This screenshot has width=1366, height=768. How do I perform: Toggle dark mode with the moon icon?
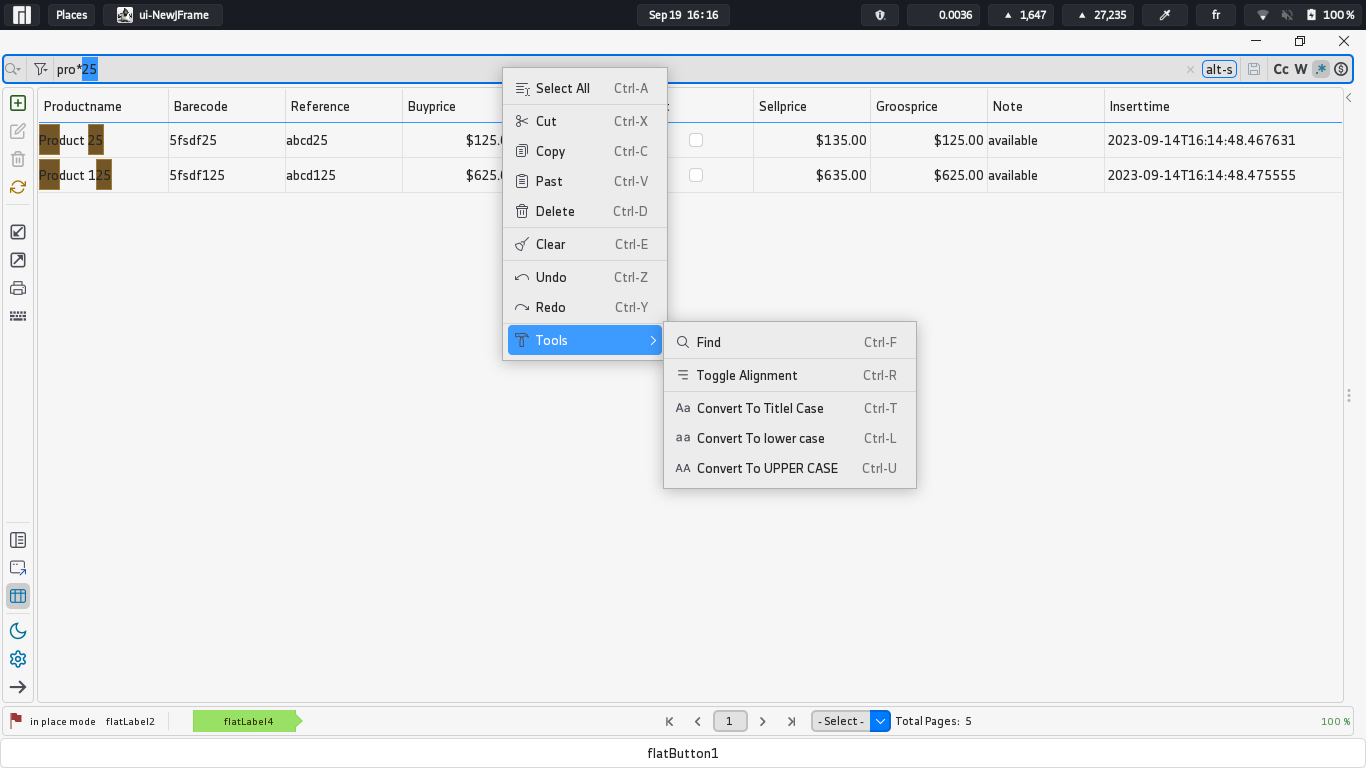17,631
